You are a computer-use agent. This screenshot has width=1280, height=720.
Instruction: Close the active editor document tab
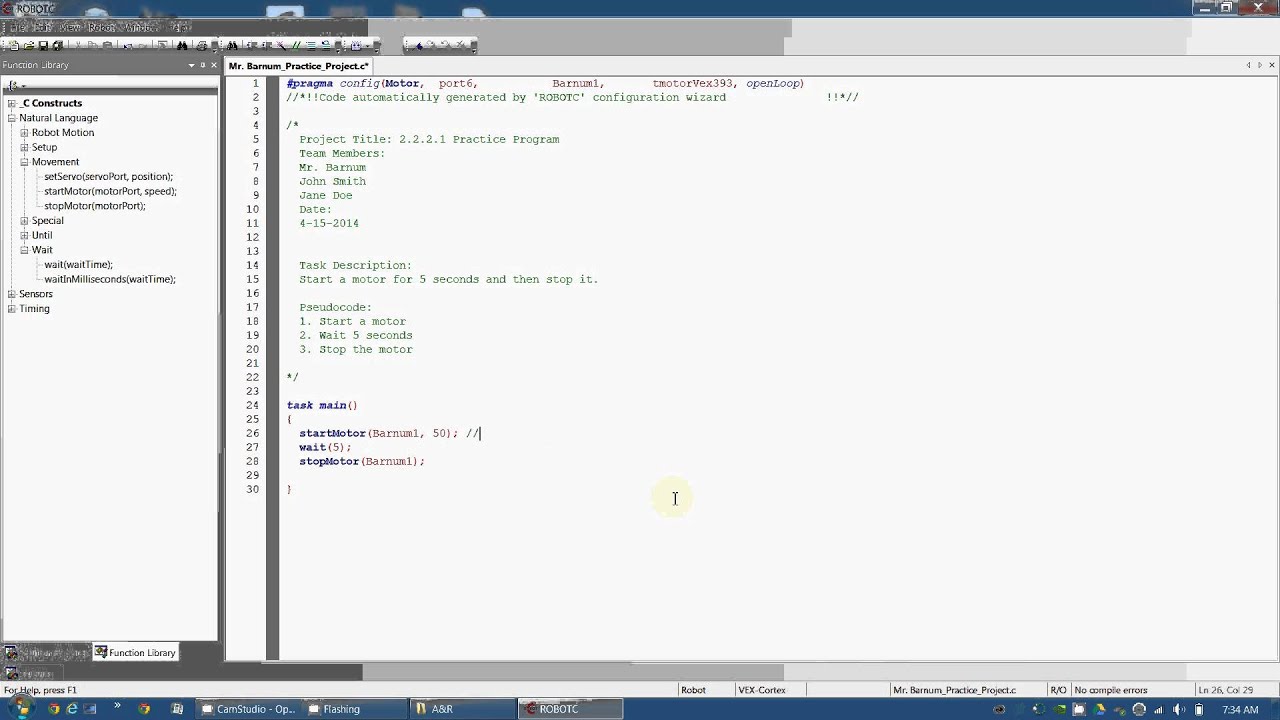[1272, 65]
